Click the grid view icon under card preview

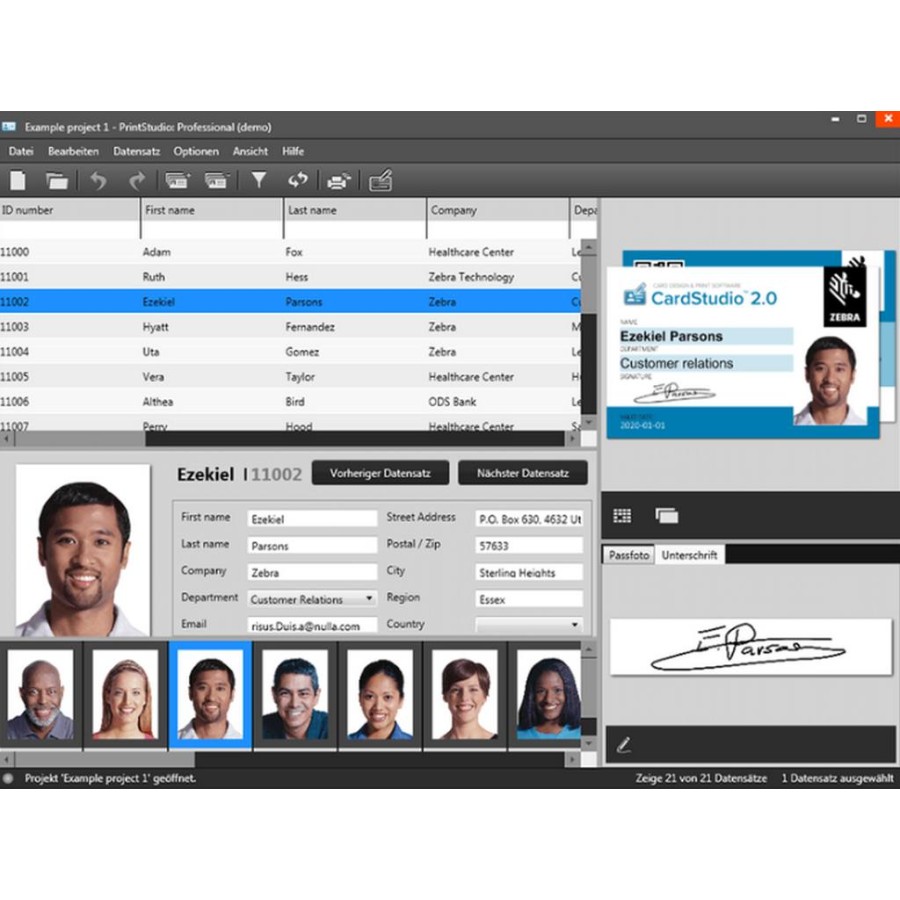pyautogui.click(x=622, y=516)
